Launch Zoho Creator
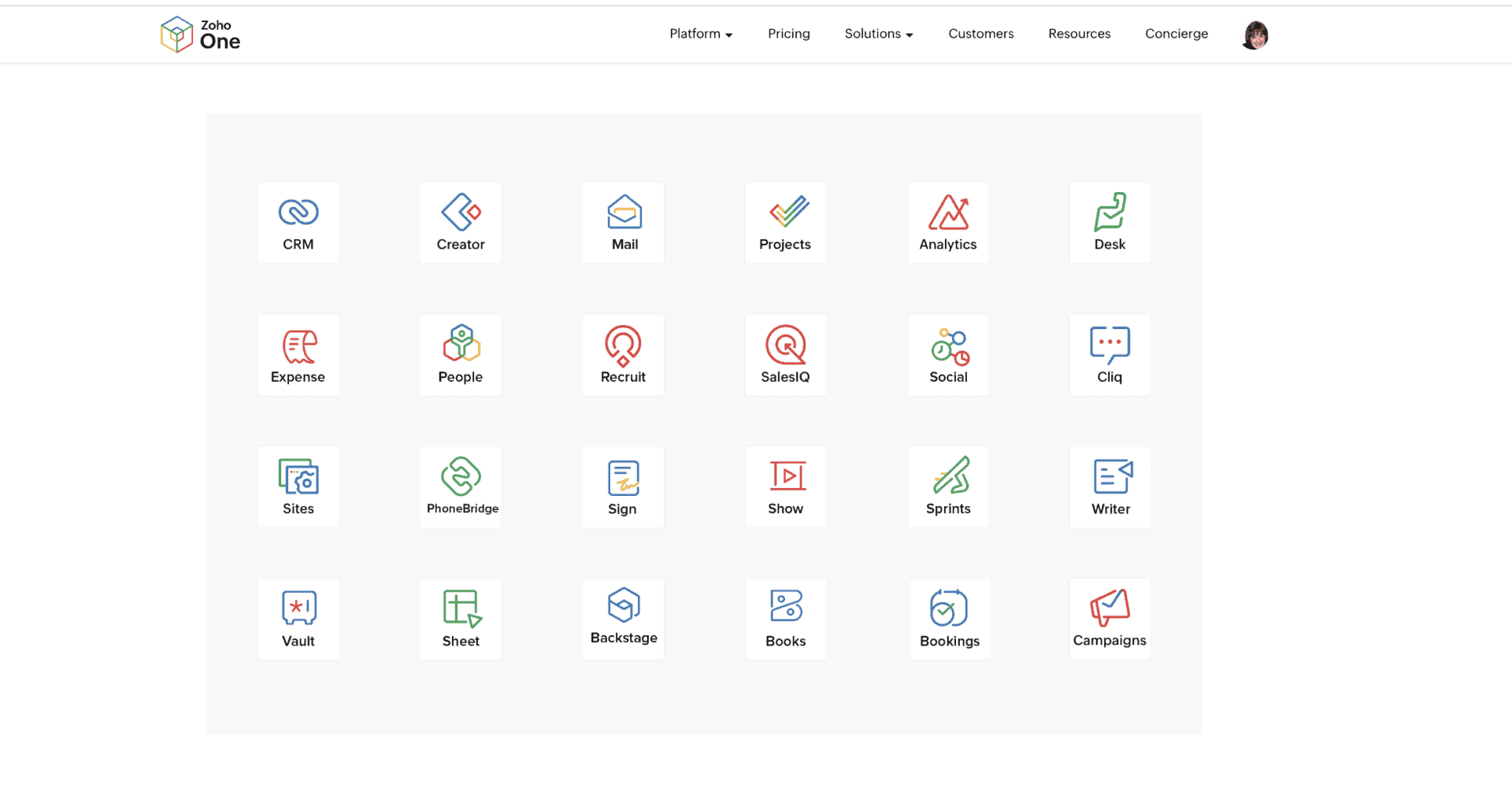The width and height of the screenshot is (1512, 788). point(460,222)
